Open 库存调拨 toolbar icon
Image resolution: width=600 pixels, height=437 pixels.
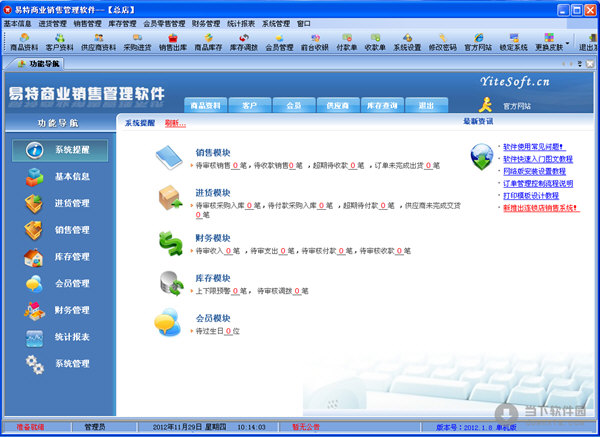point(244,42)
